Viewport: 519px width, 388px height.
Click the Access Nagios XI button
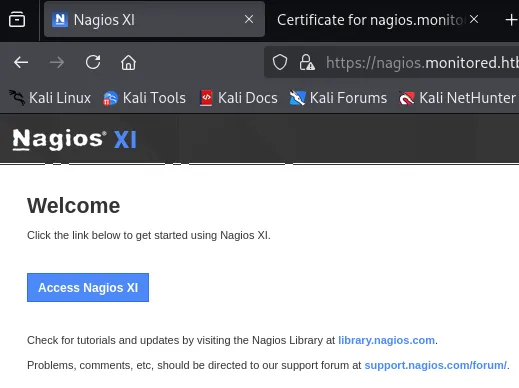coord(88,288)
